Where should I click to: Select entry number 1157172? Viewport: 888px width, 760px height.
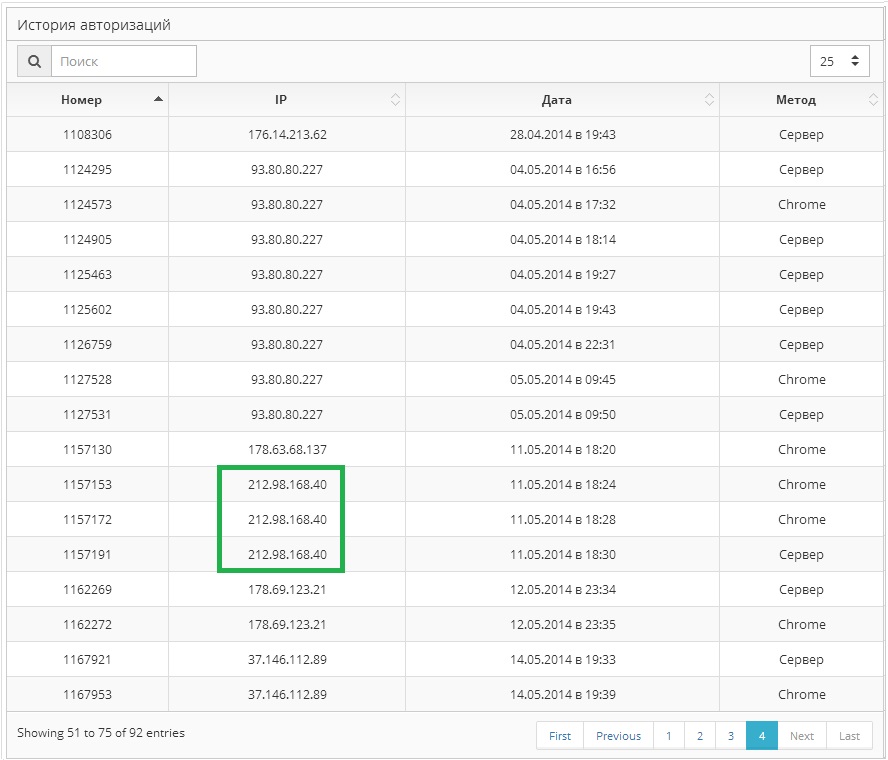tap(87, 520)
